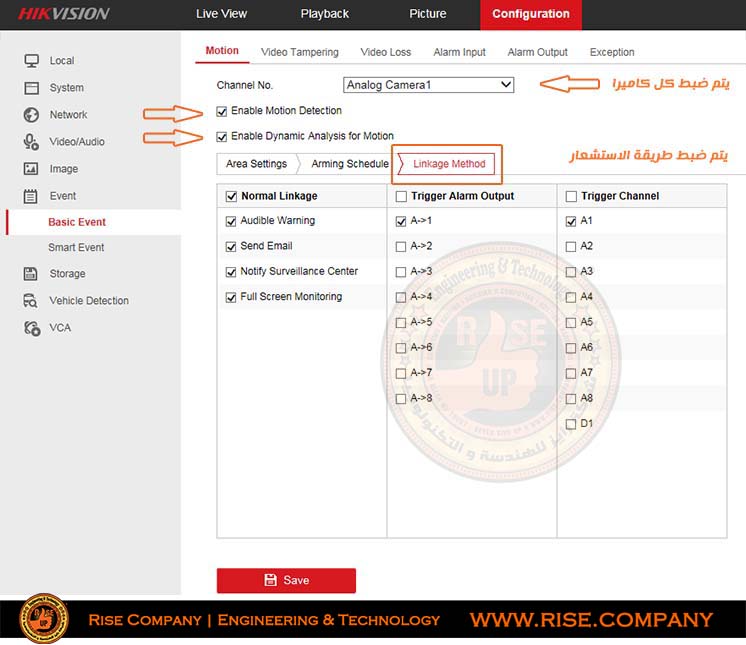Click the Video/Audio microphone icon

(31, 142)
